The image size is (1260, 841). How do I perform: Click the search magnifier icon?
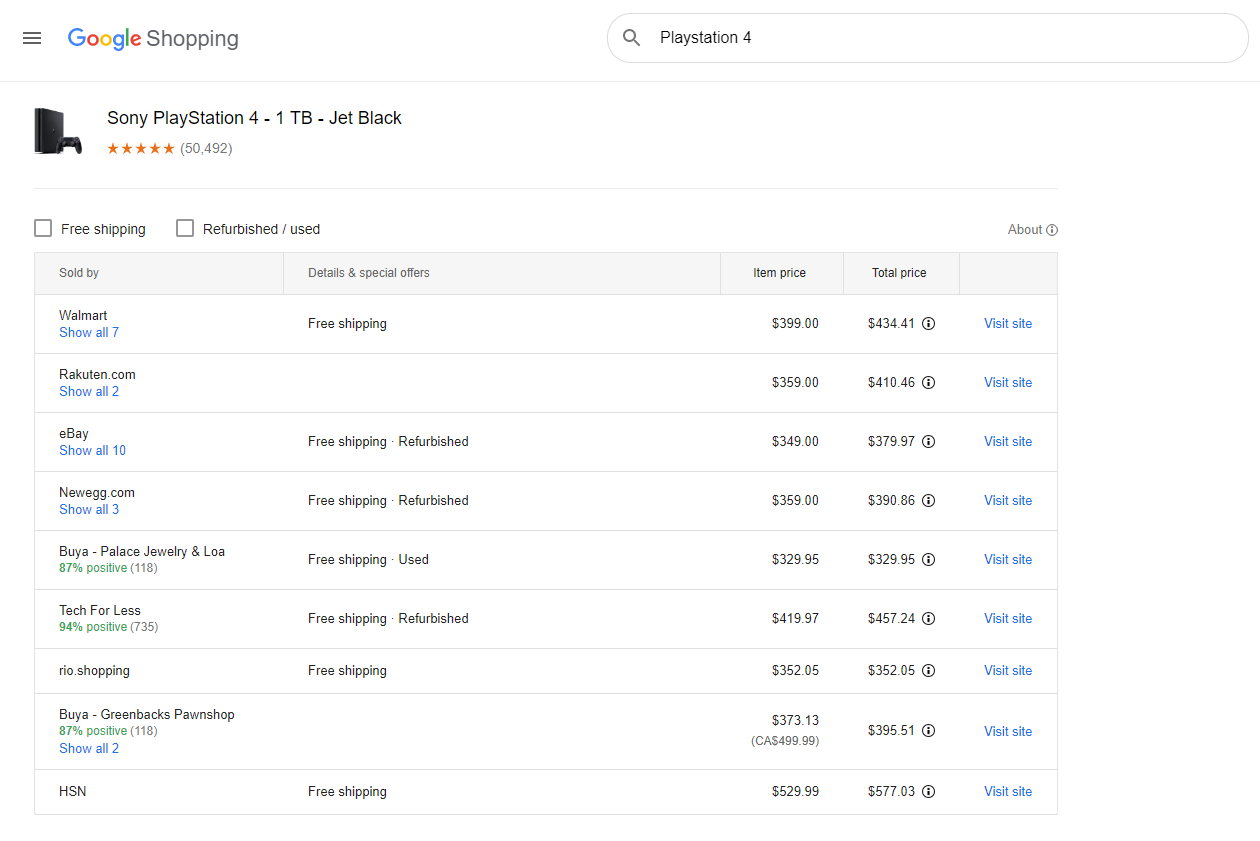pyautogui.click(x=631, y=38)
